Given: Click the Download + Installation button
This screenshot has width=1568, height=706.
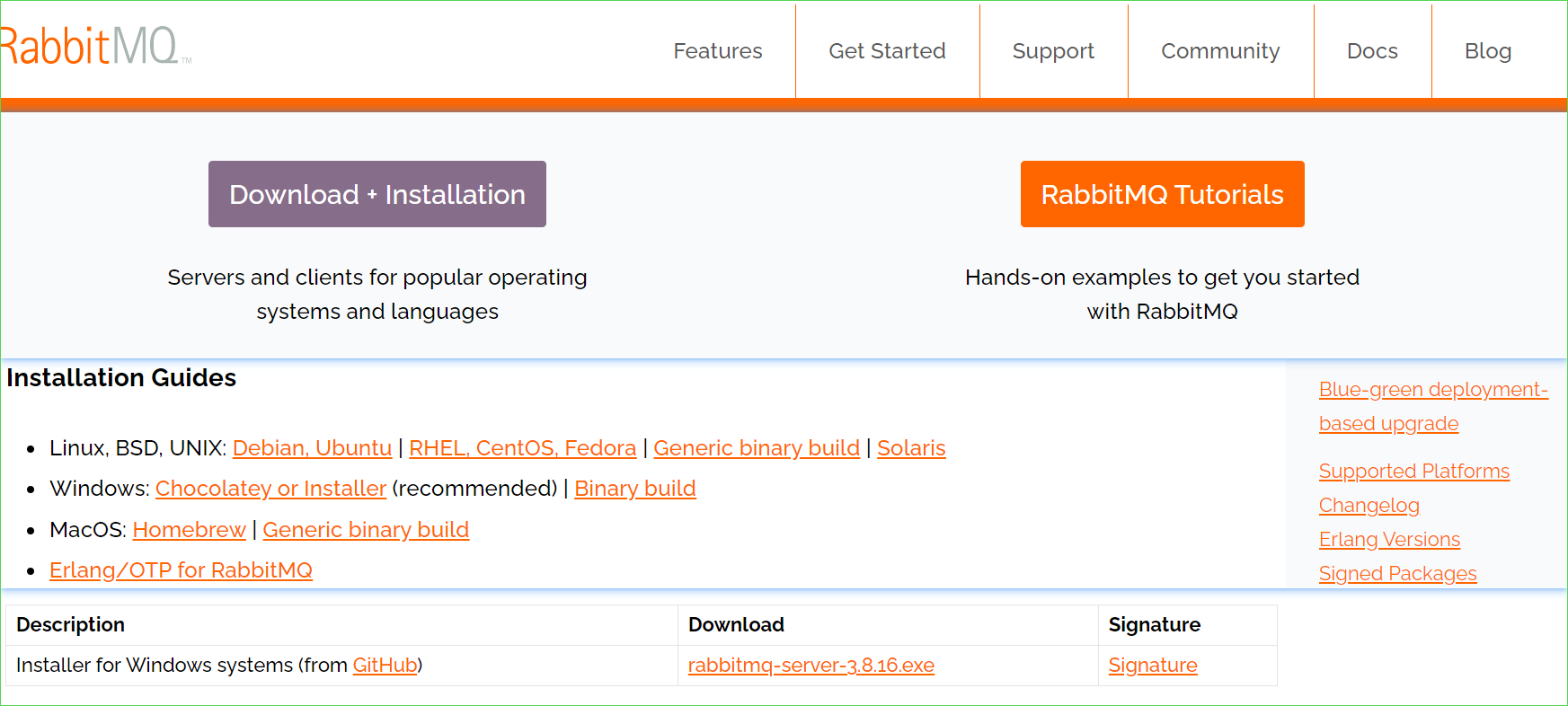Looking at the screenshot, I should pyautogui.click(x=377, y=194).
